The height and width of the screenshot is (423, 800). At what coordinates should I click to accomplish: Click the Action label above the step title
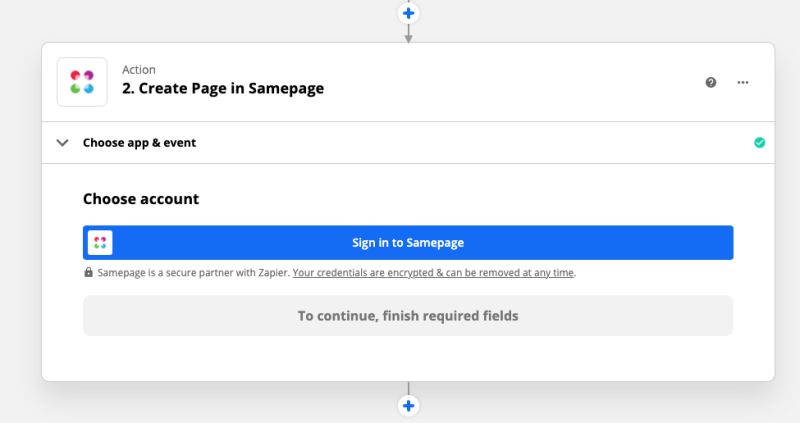tap(139, 69)
